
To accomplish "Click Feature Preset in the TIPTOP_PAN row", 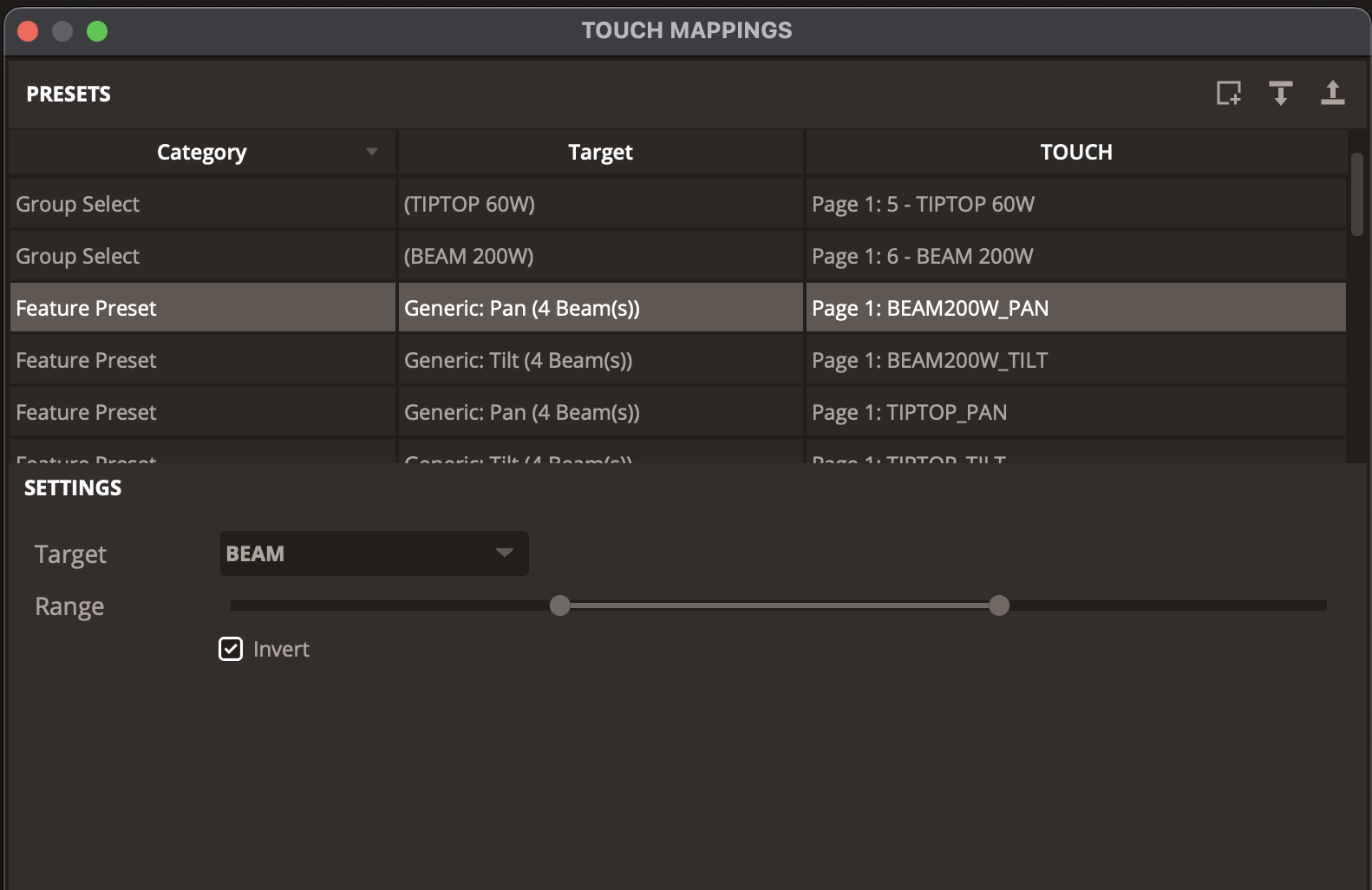I will pos(203,412).
